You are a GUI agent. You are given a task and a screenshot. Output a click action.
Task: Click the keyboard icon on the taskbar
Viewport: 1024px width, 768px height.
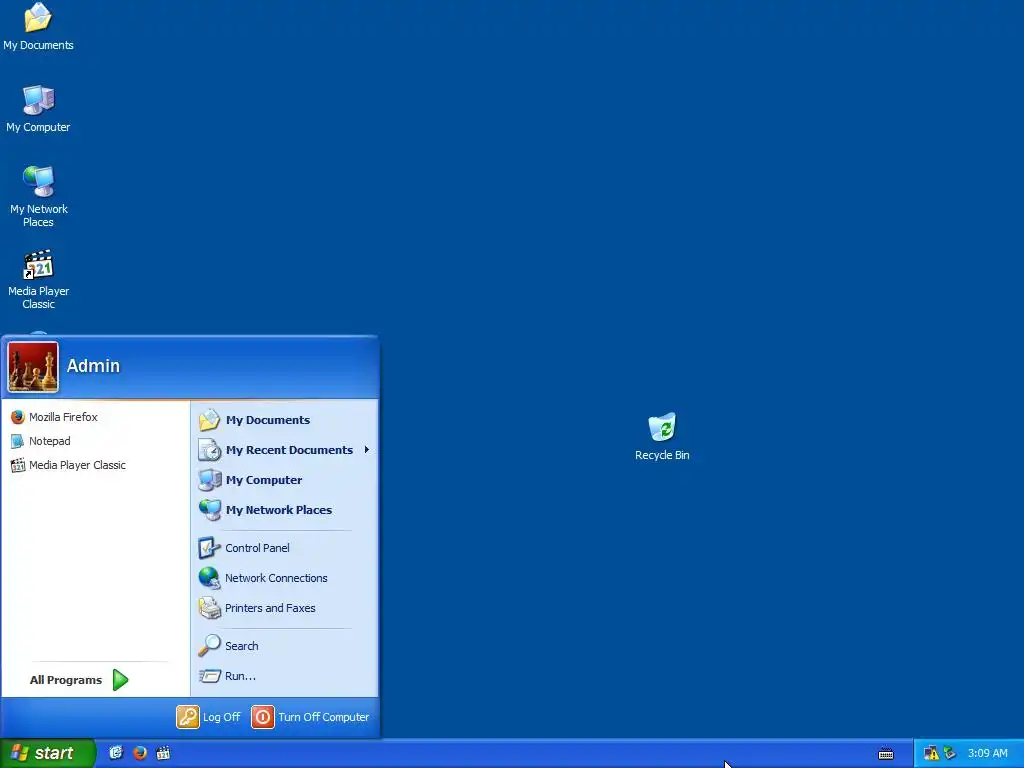(886, 754)
